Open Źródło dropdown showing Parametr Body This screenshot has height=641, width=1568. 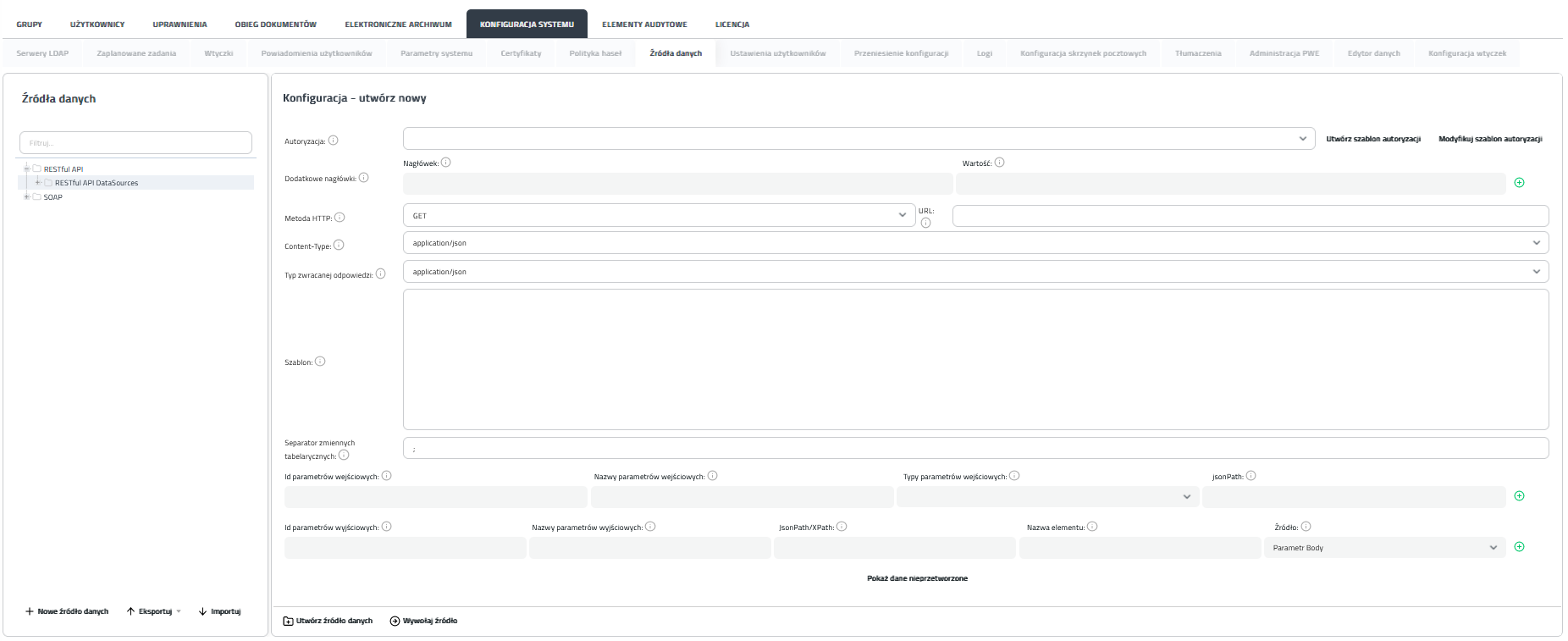point(1384,548)
